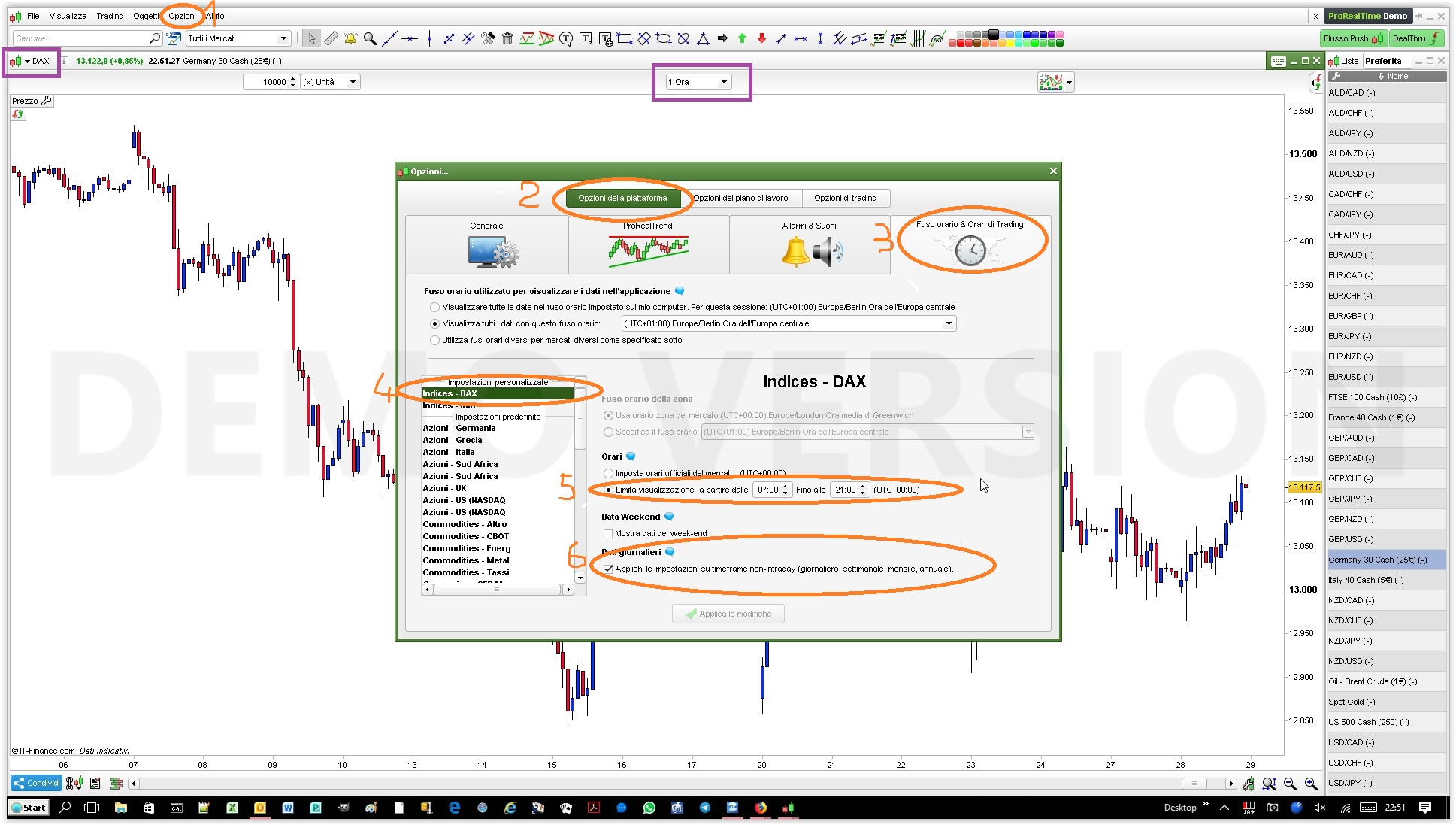Open the Trading menu

pyautogui.click(x=110, y=16)
